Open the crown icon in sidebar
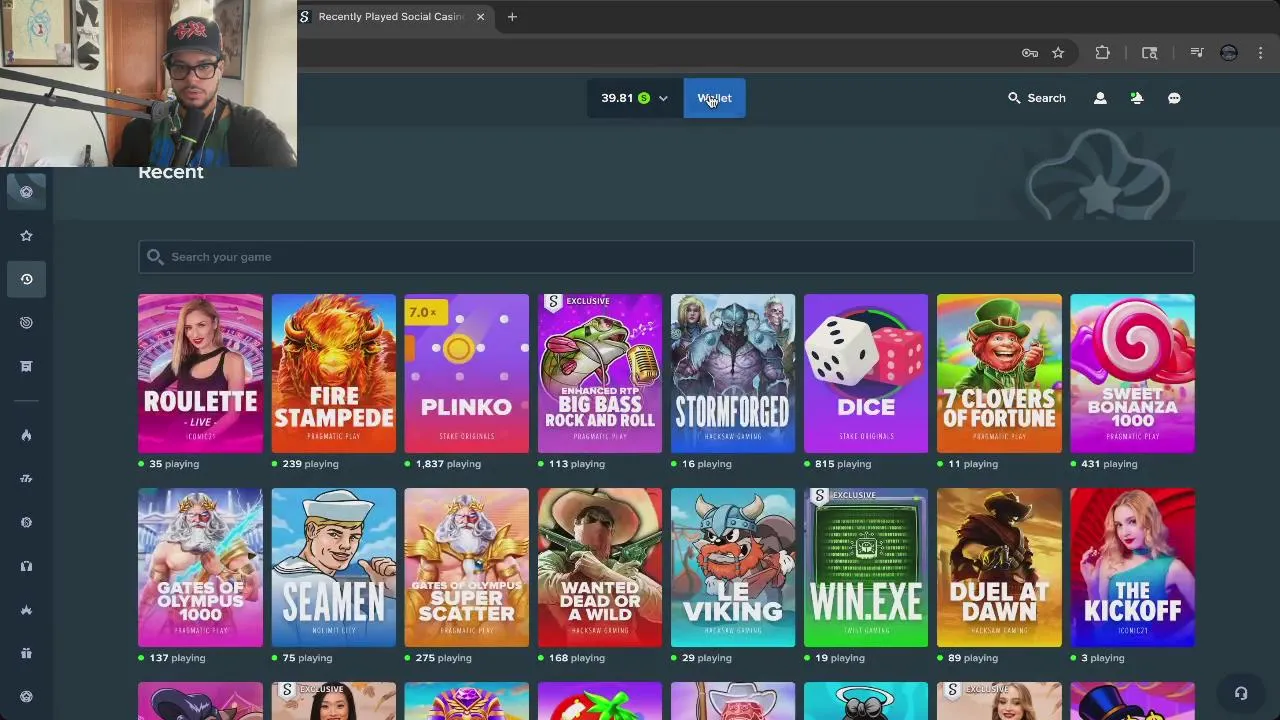The image size is (1280, 720). click(26, 610)
